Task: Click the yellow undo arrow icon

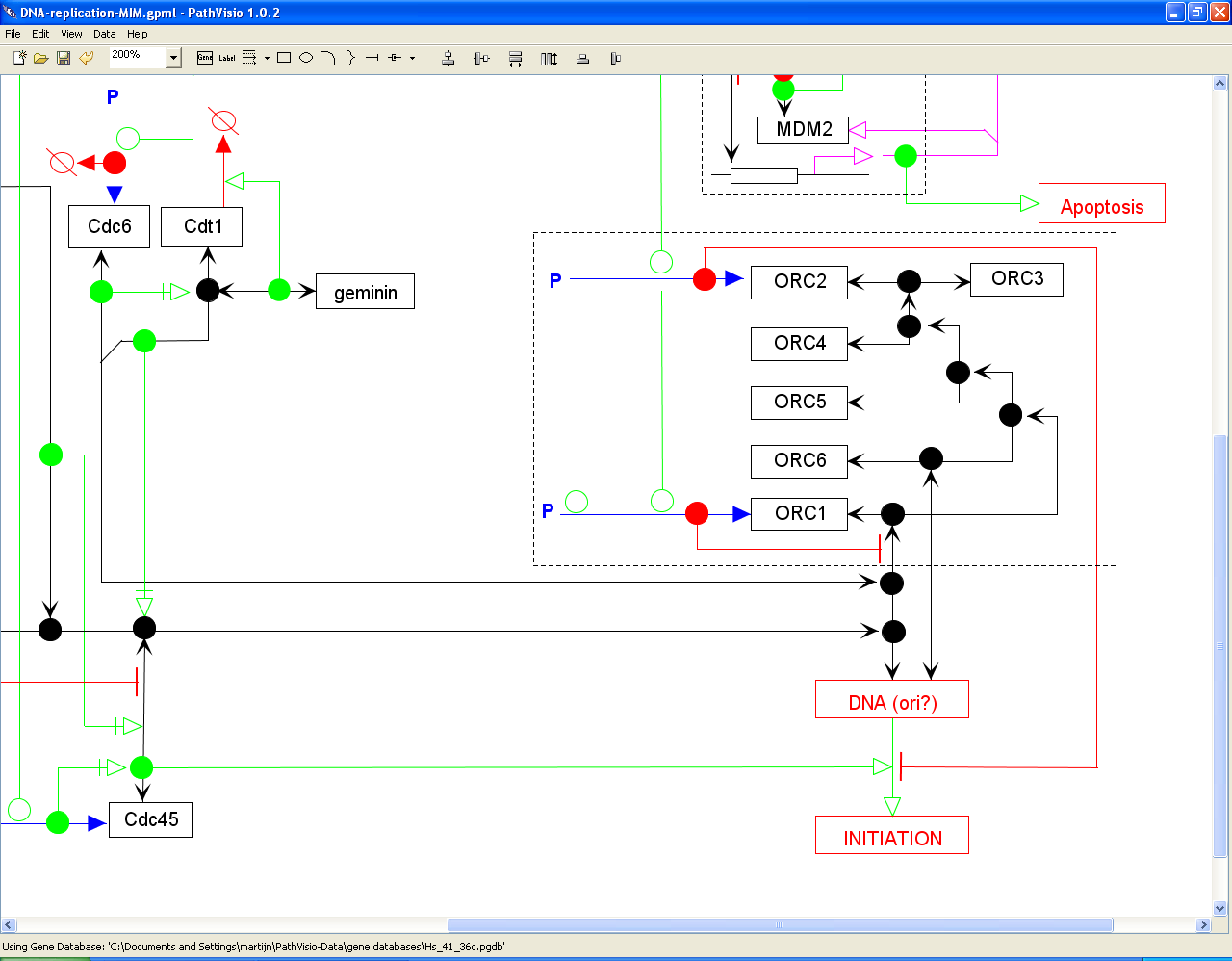Action: pos(86,58)
